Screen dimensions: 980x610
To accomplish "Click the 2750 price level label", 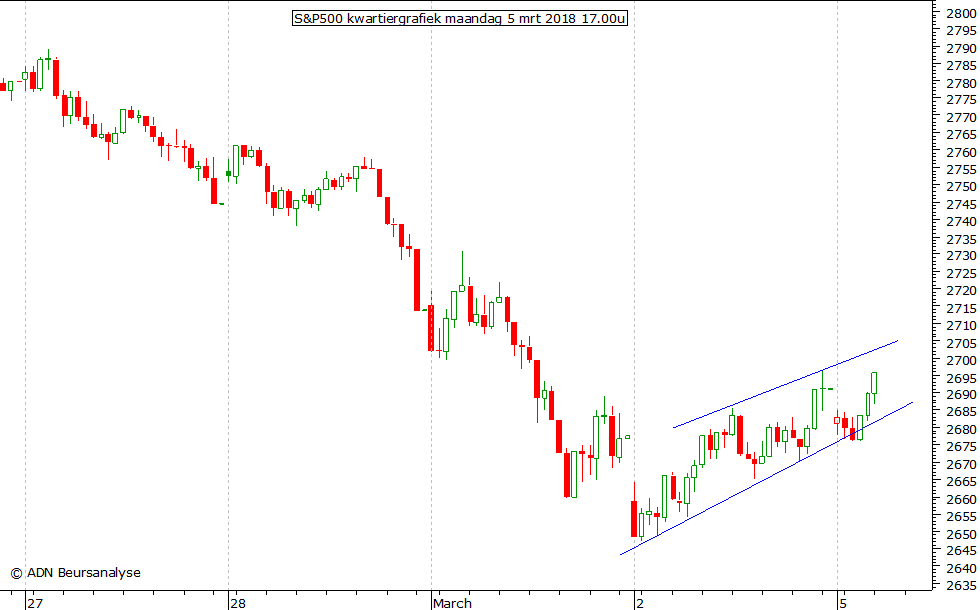I will tap(961, 187).
